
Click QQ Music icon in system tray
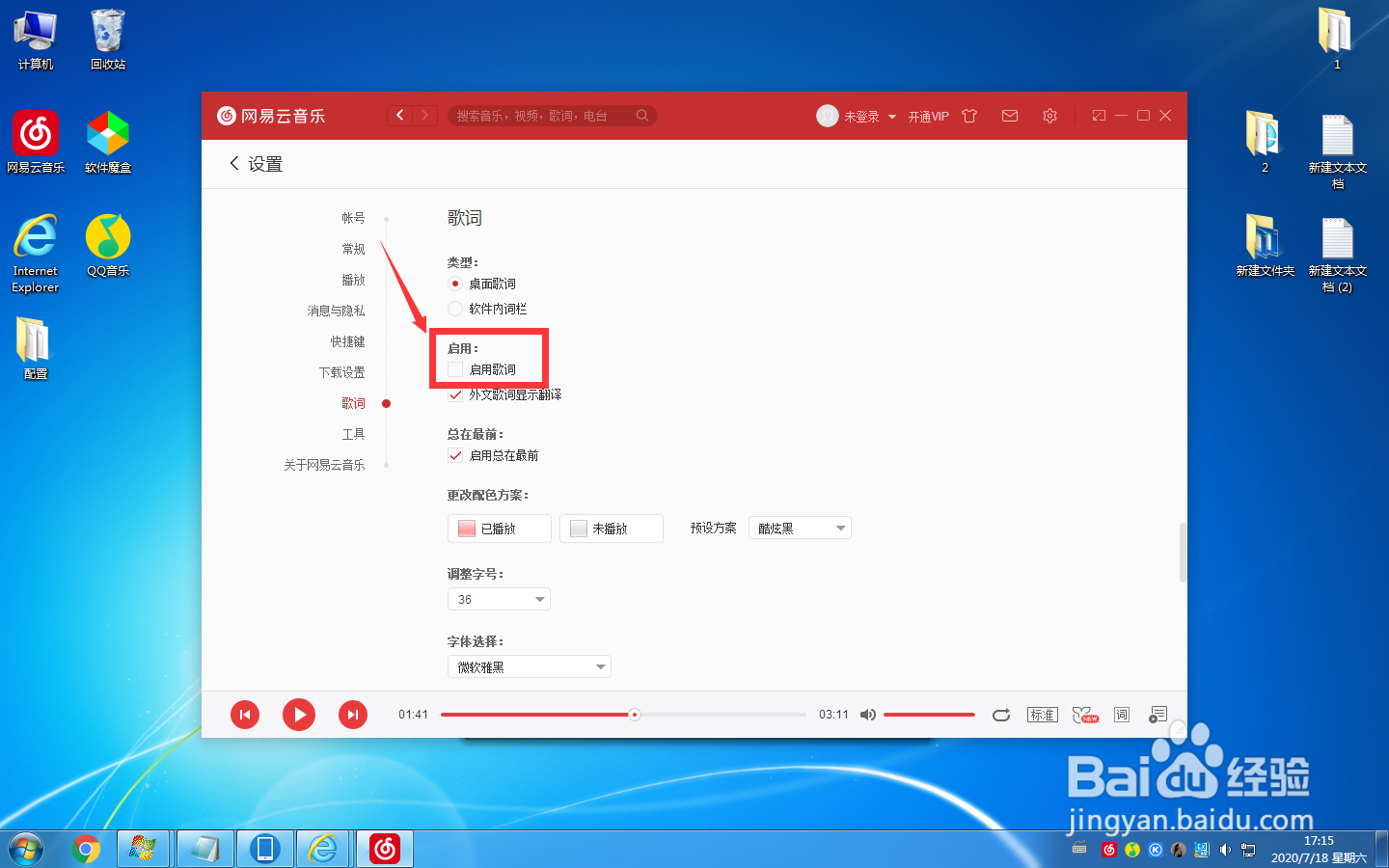pyautogui.click(x=1132, y=850)
